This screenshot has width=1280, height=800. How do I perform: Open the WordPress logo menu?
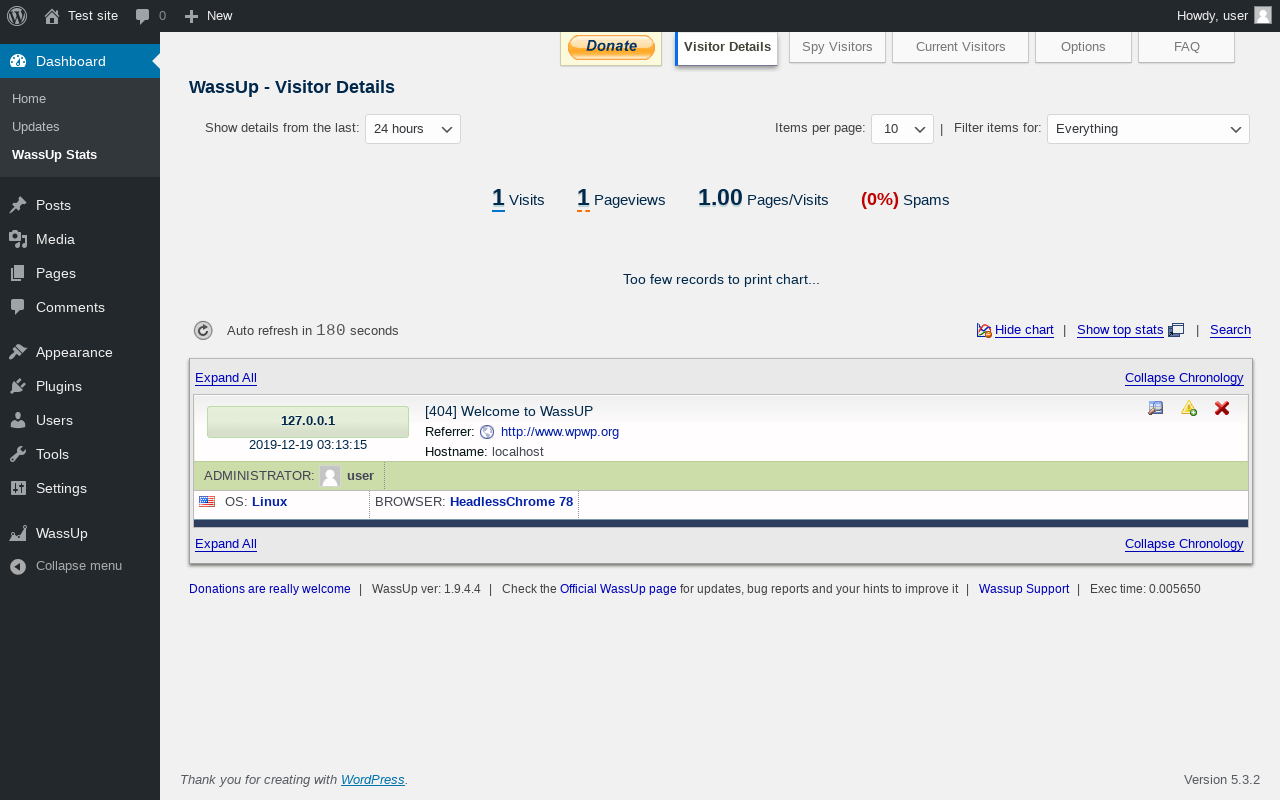17,16
